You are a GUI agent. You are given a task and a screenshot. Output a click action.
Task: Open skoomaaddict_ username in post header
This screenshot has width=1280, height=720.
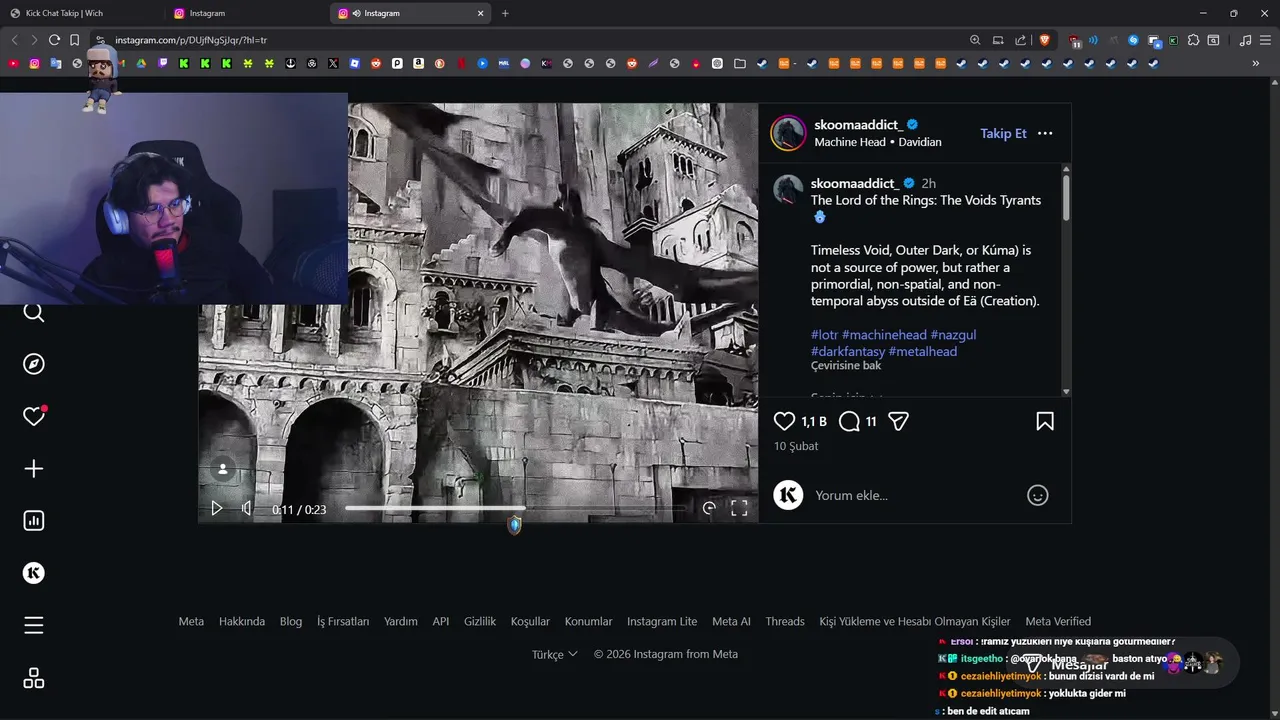[x=859, y=125]
